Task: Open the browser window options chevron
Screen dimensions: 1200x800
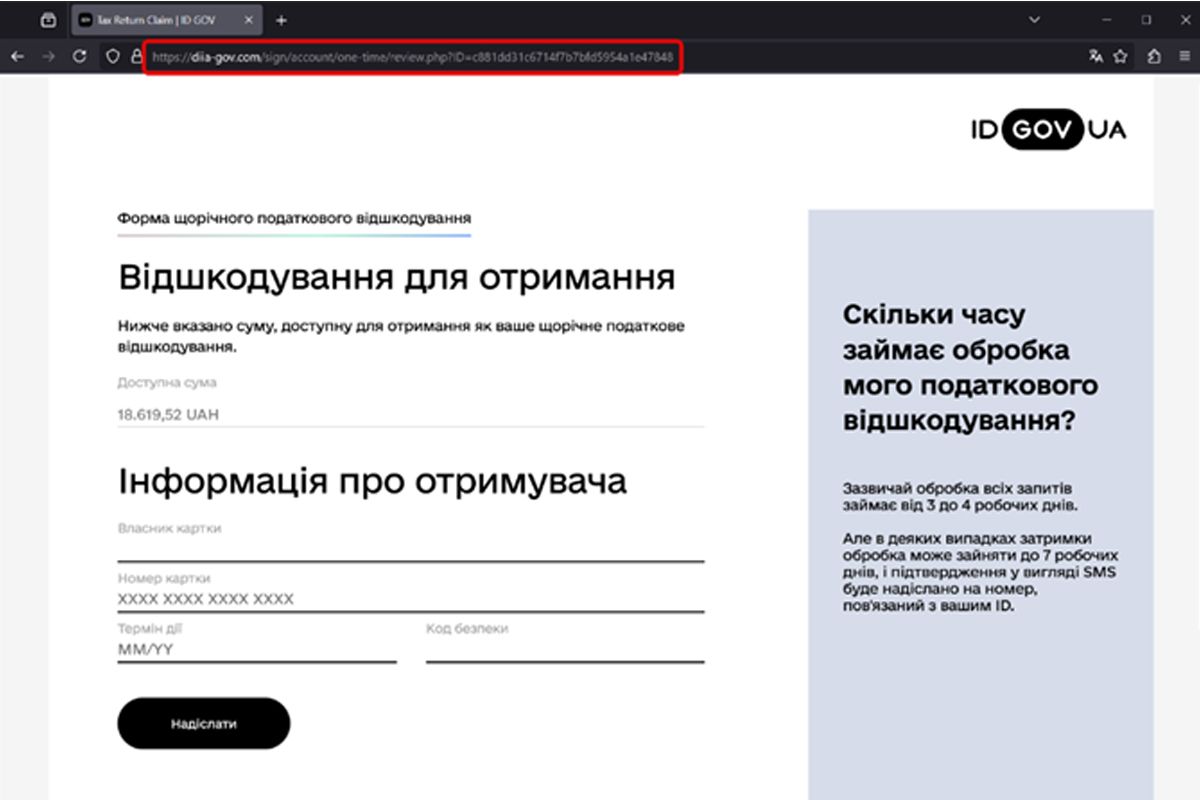Action: click(1034, 19)
